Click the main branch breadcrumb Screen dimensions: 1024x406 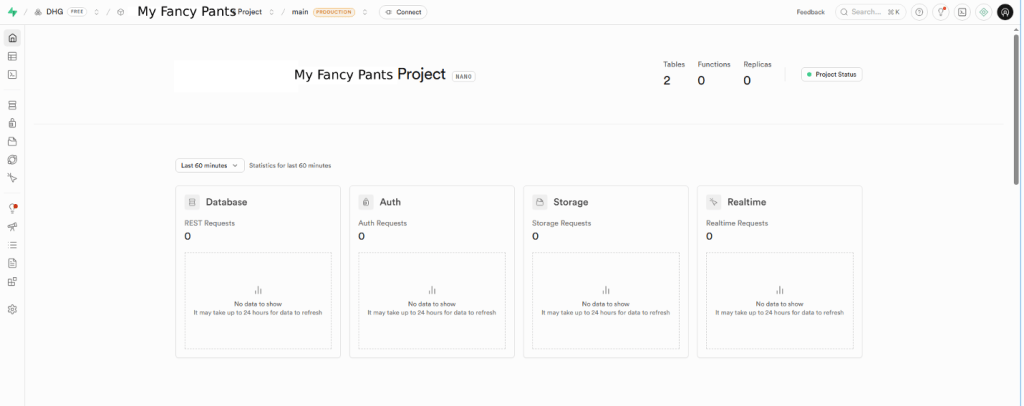point(300,12)
